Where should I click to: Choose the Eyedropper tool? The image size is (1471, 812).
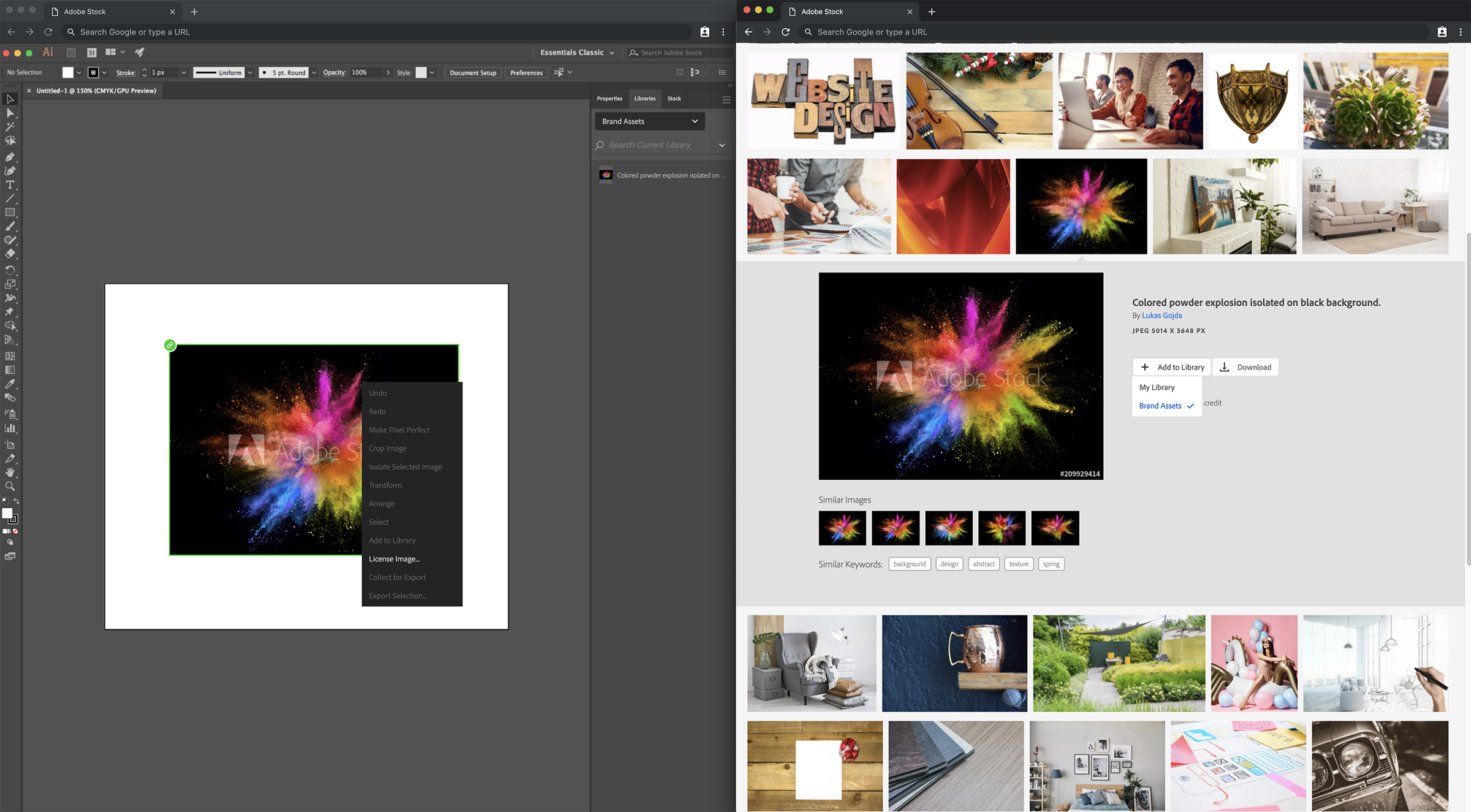point(10,384)
